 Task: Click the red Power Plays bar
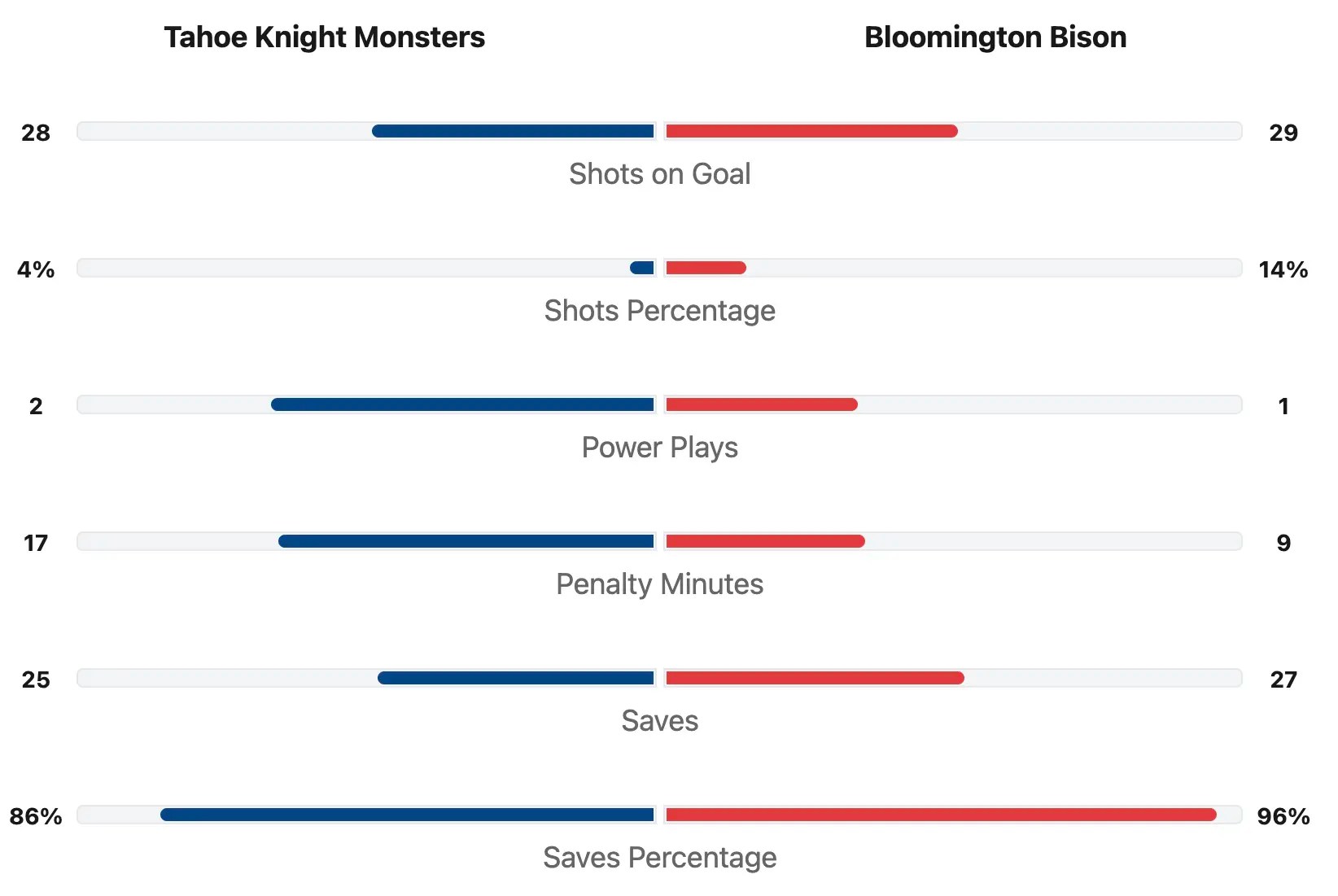click(x=762, y=404)
